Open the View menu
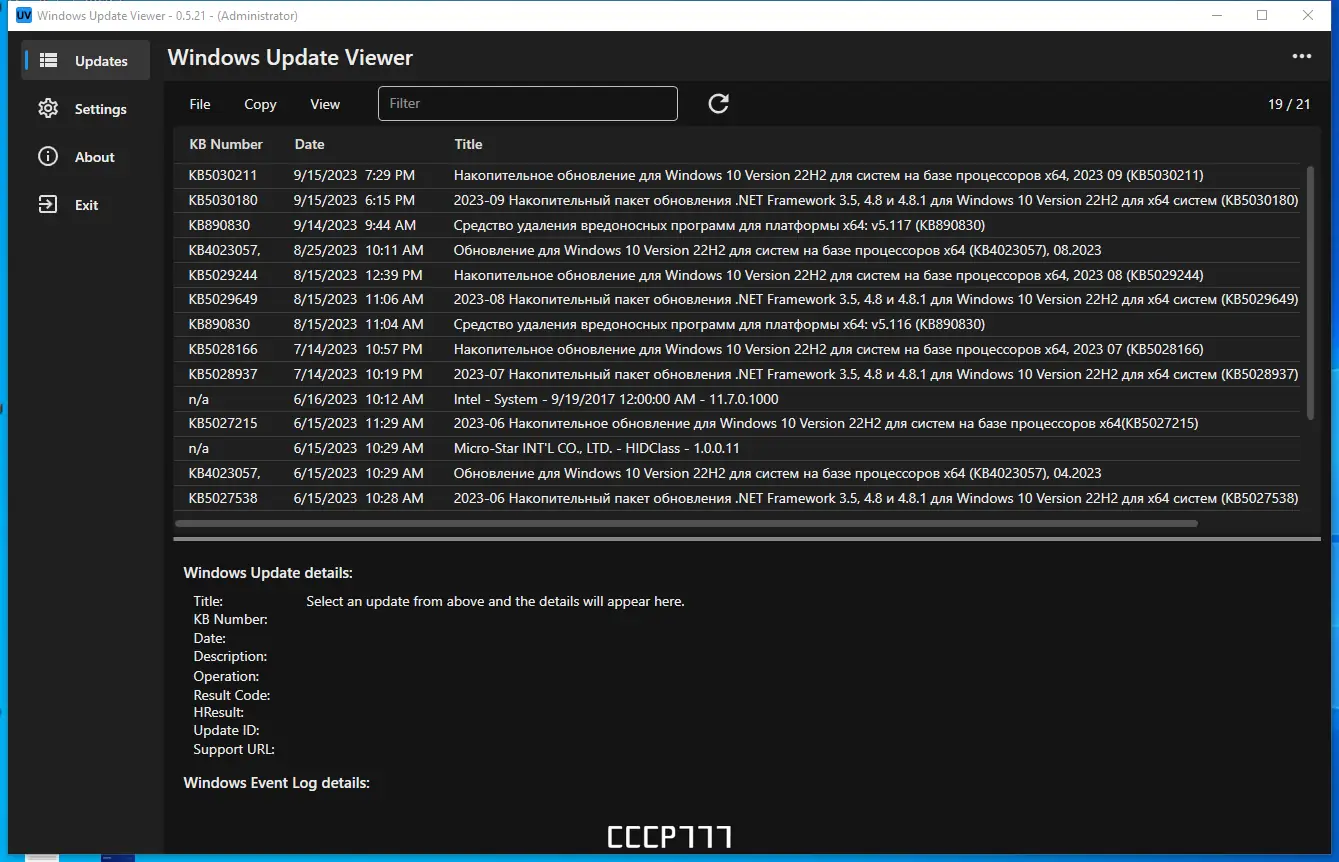 point(325,104)
